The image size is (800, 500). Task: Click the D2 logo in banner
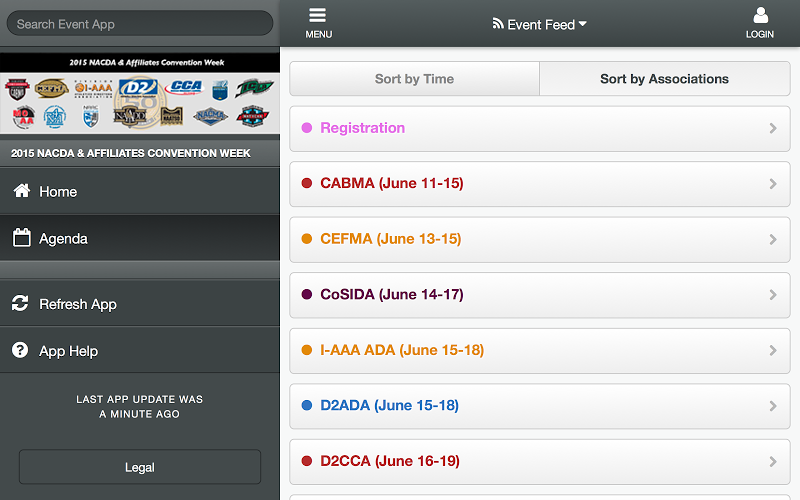pos(138,88)
